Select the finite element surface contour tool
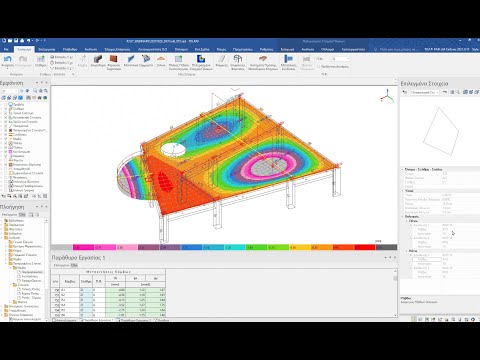 (201, 62)
